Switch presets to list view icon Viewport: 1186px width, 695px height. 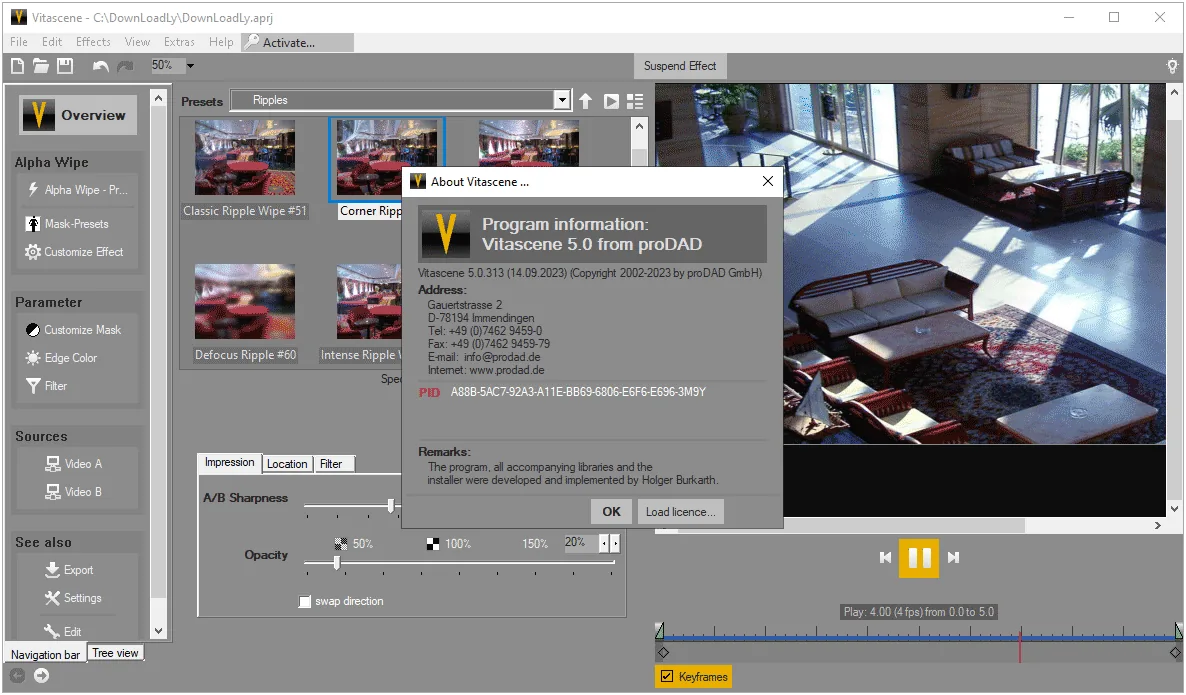tap(635, 101)
